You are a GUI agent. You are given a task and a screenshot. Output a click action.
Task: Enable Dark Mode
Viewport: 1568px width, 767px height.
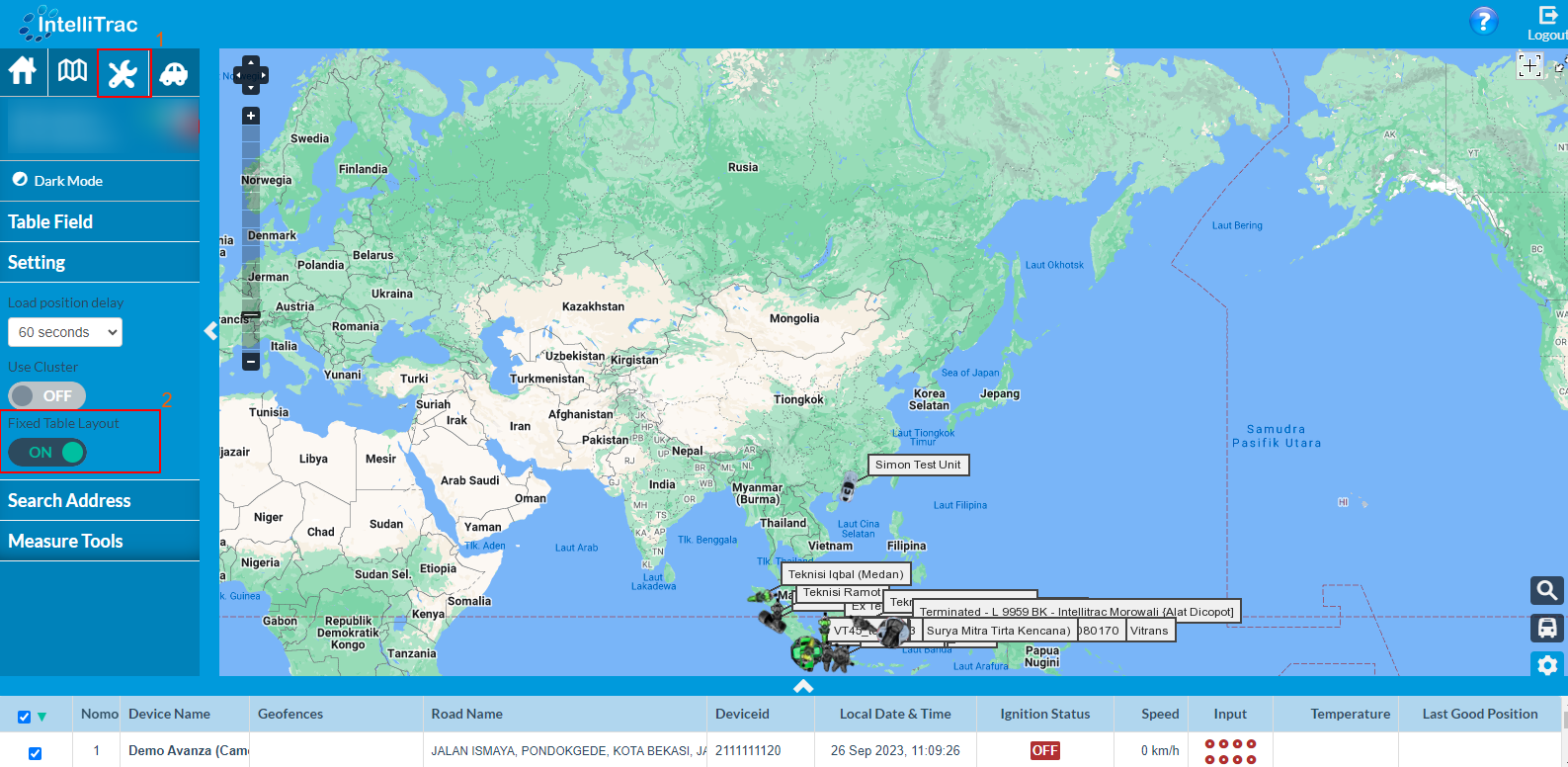point(57,181)
